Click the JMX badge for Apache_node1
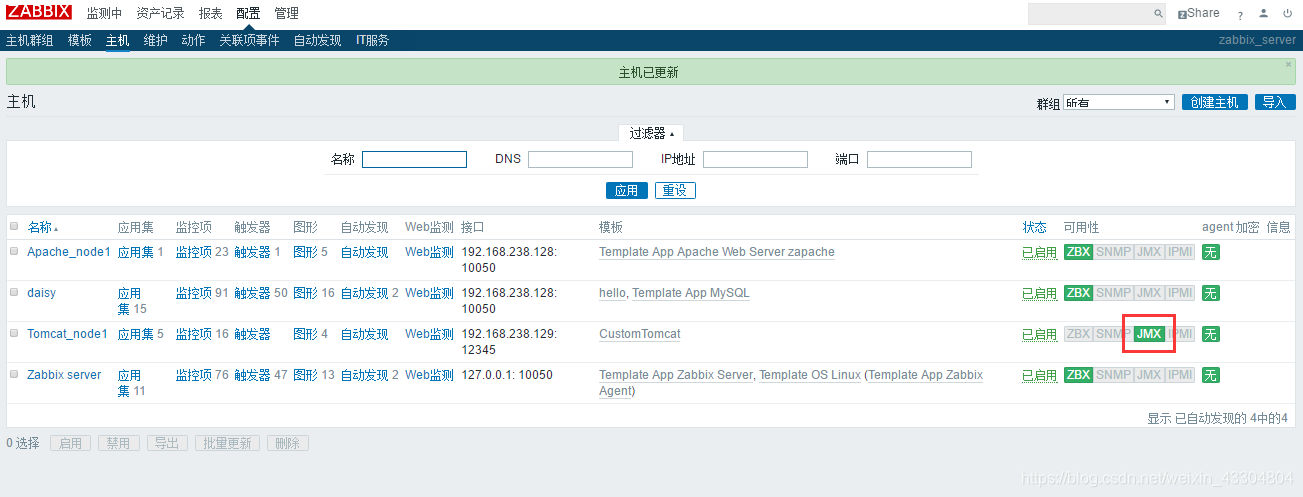 [1149, 252]
